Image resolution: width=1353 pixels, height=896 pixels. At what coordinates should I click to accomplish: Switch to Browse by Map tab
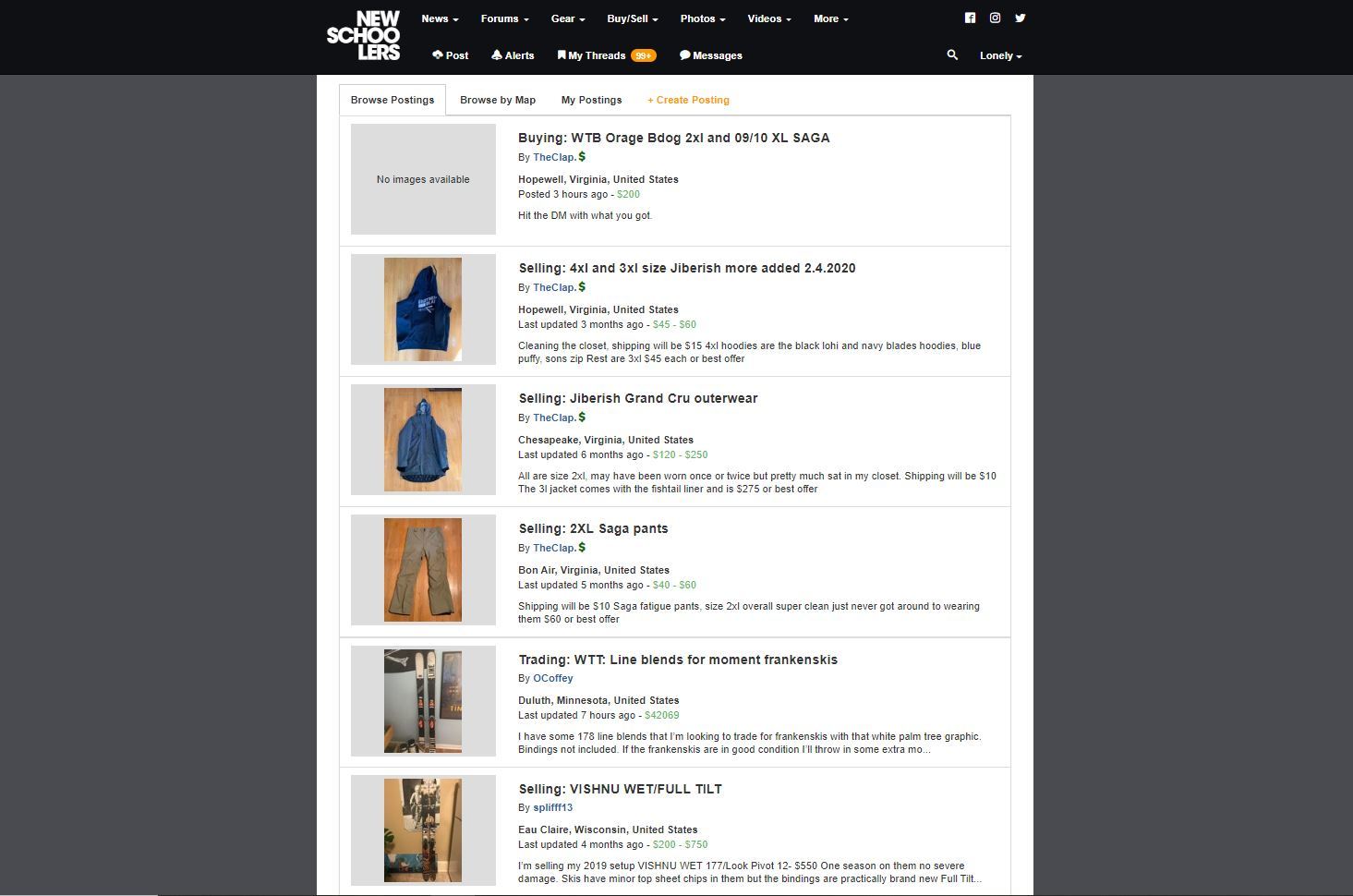[498, 100]
